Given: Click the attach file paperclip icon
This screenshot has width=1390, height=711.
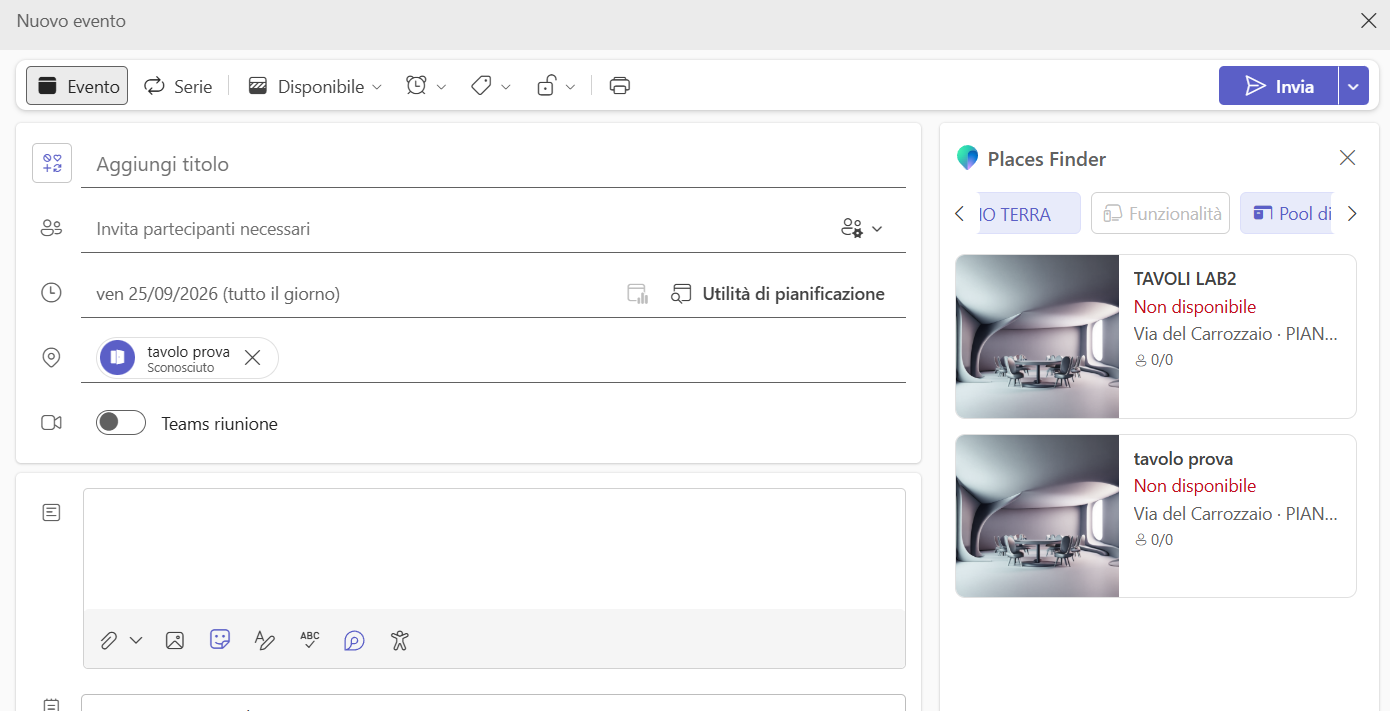Looking at the screenshot, I should point(109,640).
